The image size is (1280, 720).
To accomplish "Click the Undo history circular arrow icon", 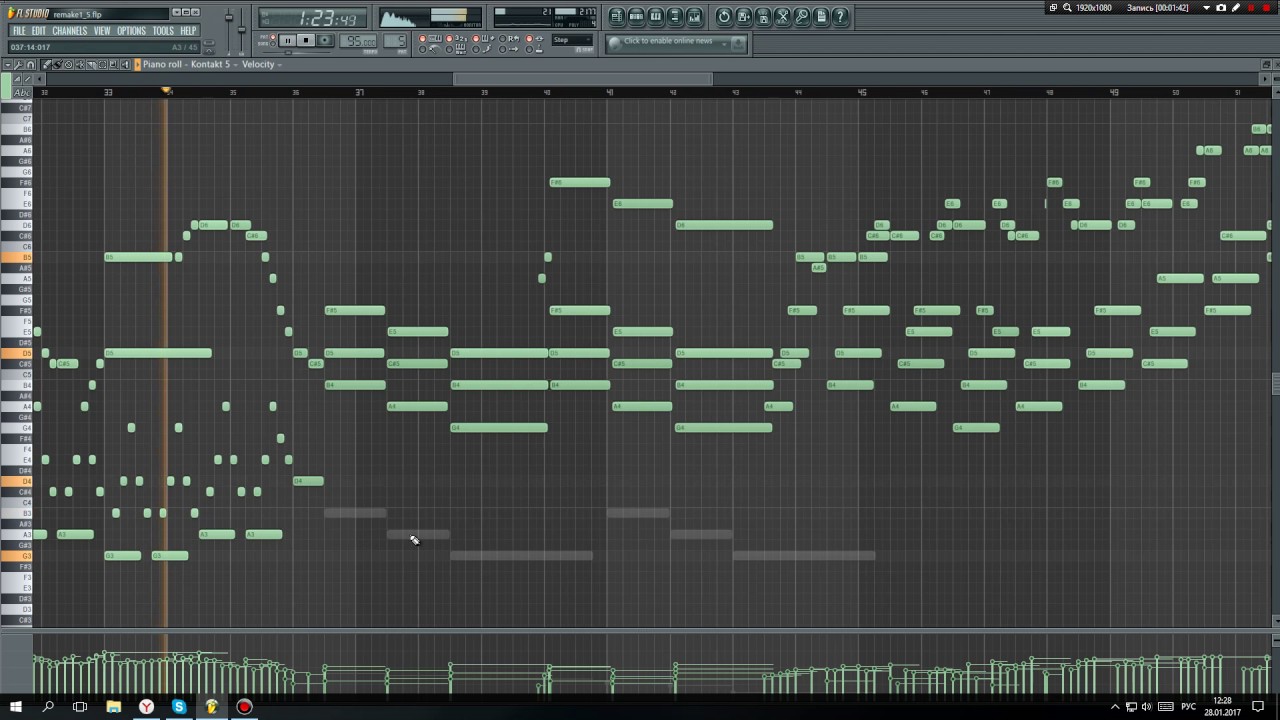I will (725, 16).
